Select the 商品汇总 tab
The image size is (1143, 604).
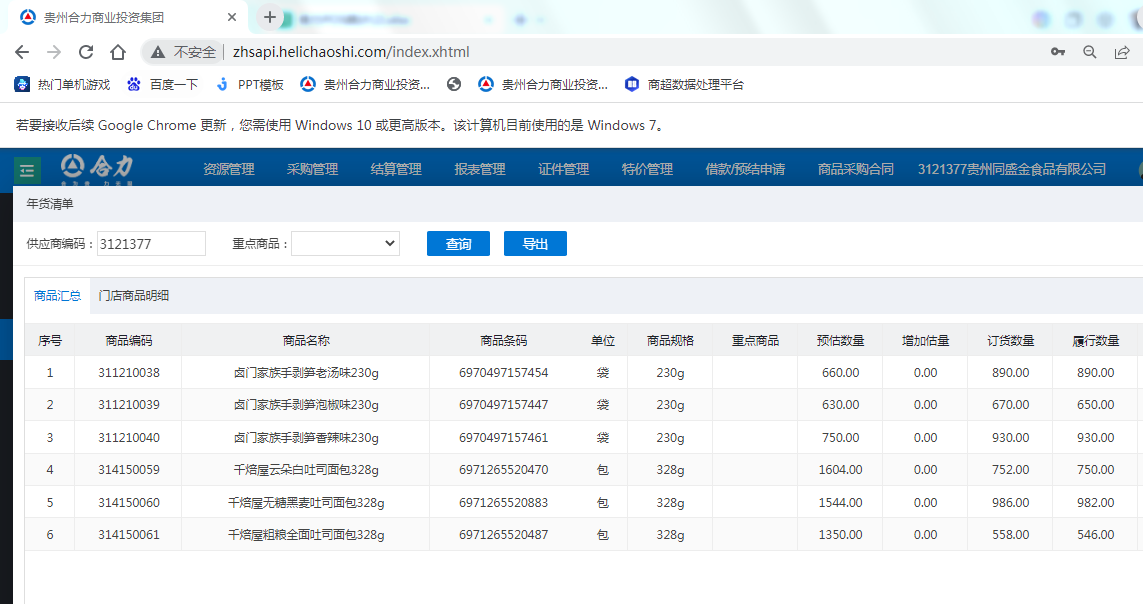tap(57, 295)
